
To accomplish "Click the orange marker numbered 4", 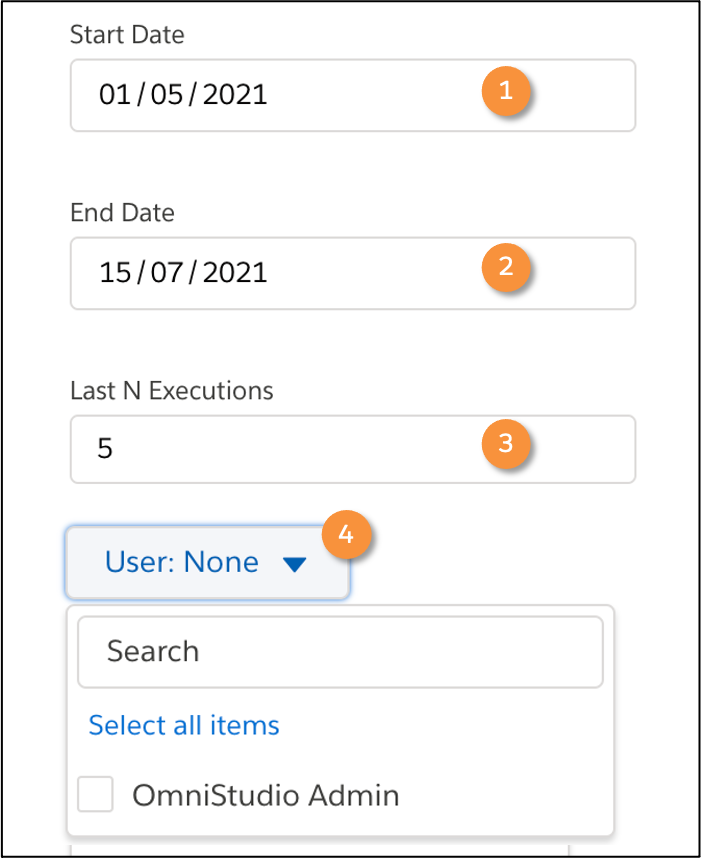I will point(348,535).
